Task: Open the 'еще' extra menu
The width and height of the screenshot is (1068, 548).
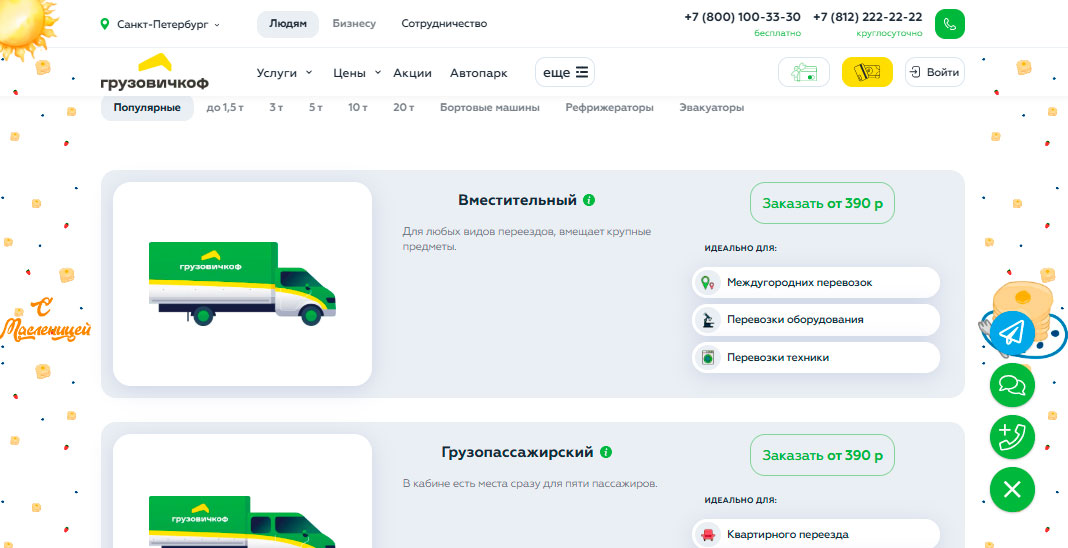Action: (x=565, y=72)
